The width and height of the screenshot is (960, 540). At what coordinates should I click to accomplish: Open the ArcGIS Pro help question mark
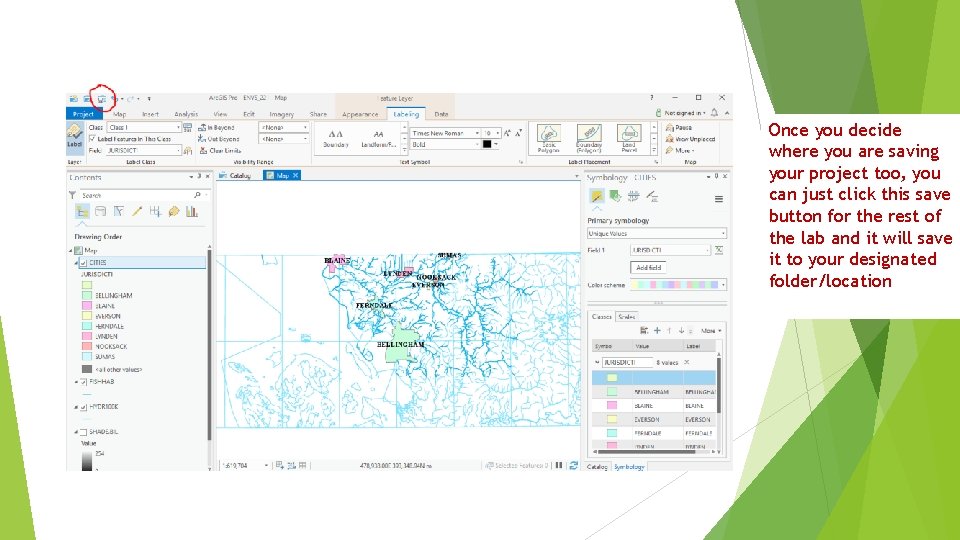[651, 98]
